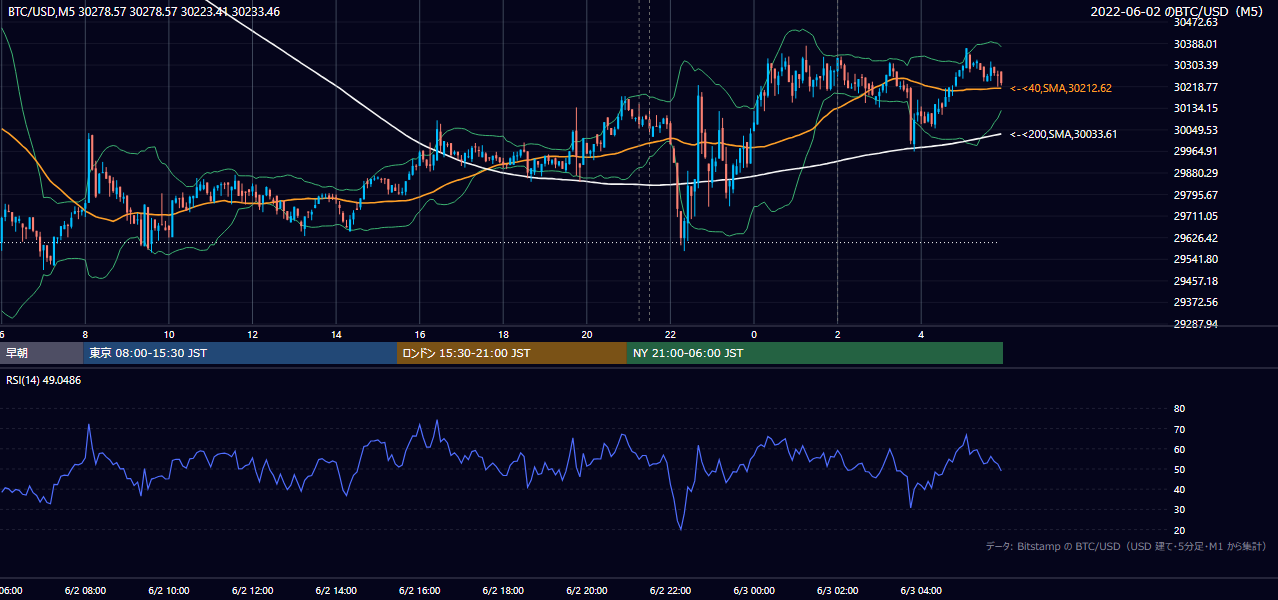Click price axis label 30134.15
Image resolution: width=1278 pixels, height=600 pixels.
click(x=1195, y=108)
